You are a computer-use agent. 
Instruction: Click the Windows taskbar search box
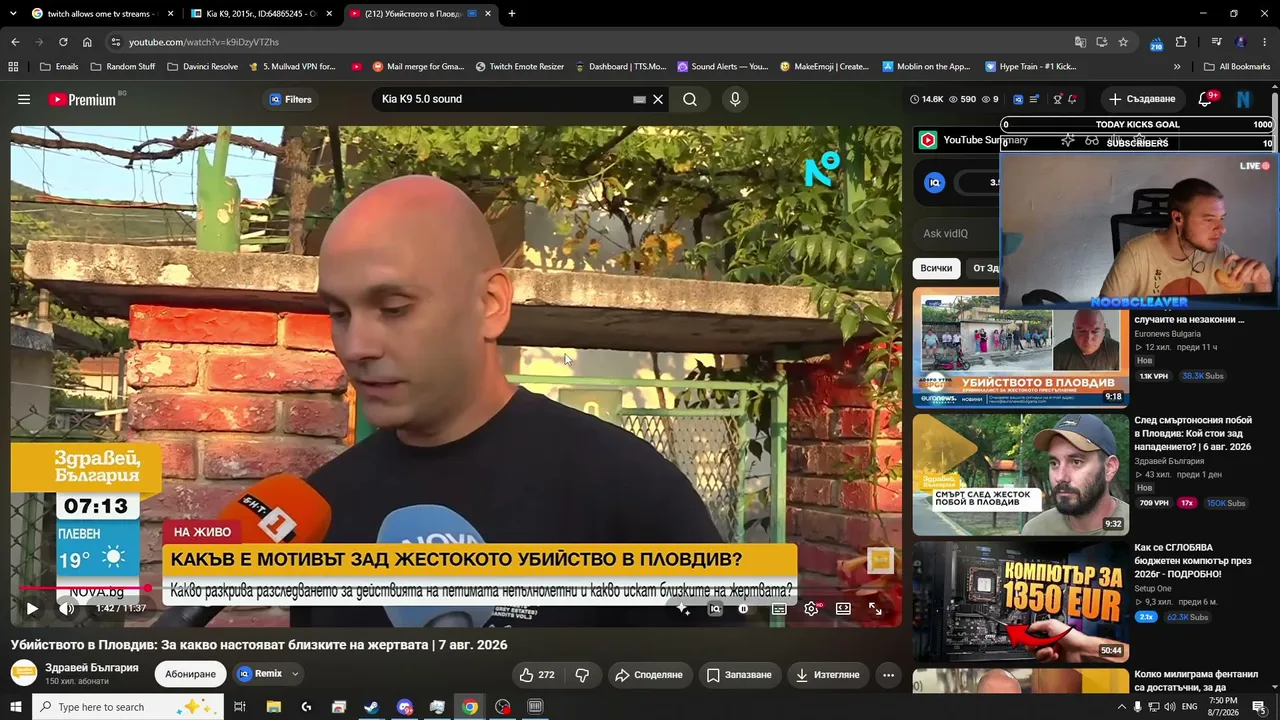click(128, 707)
